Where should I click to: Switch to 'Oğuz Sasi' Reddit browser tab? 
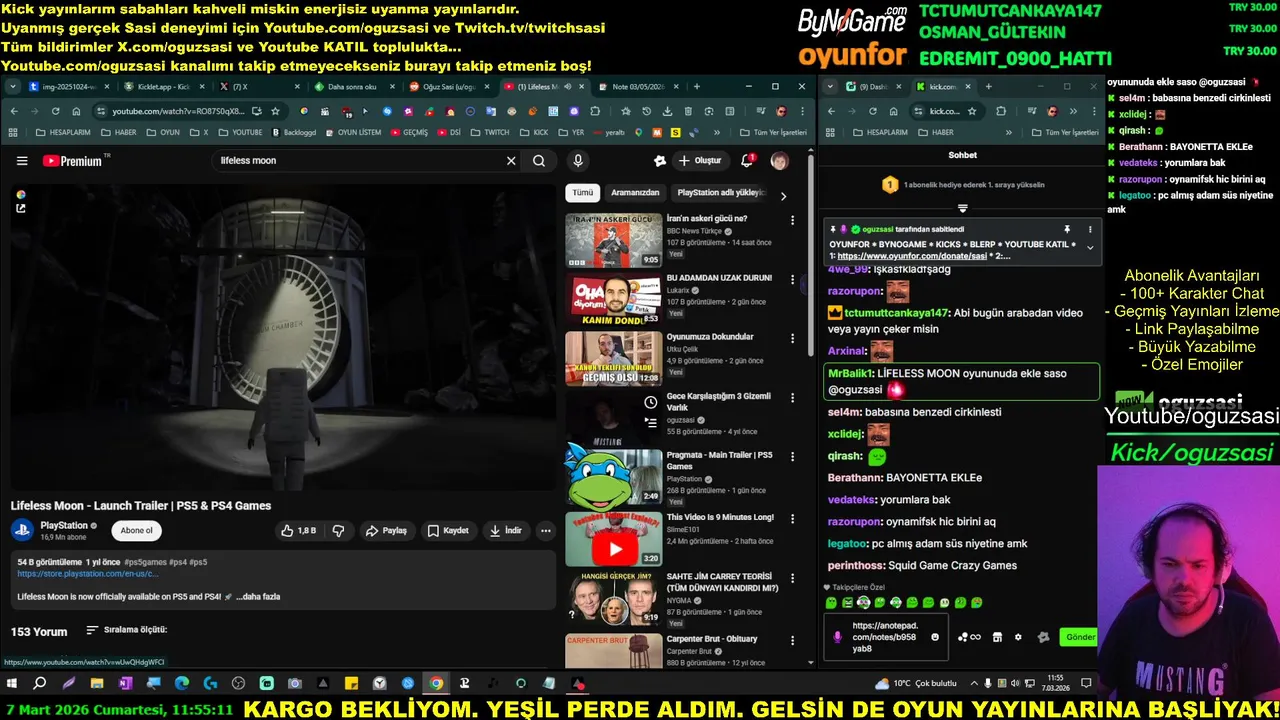448,87
